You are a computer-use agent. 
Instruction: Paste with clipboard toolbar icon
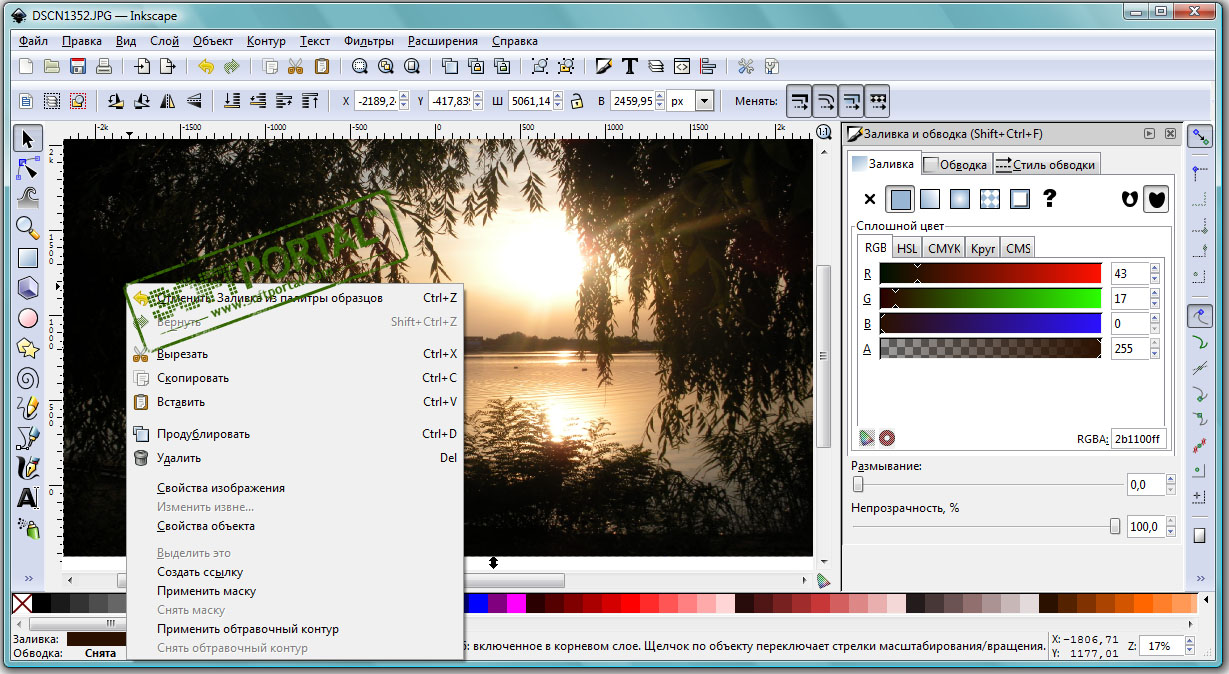coord(321,67)
